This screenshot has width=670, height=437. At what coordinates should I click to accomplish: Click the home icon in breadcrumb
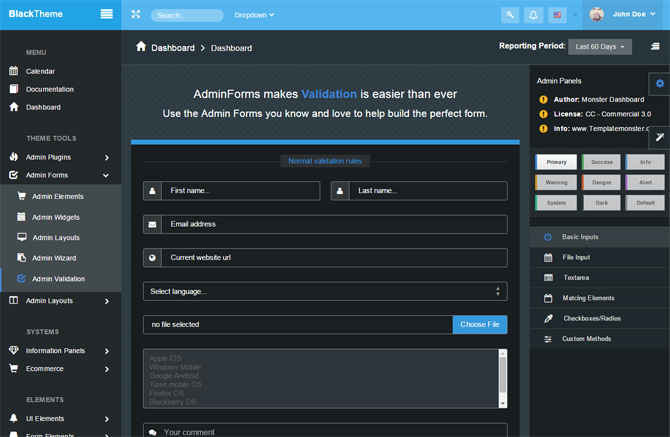pos(141,47)
